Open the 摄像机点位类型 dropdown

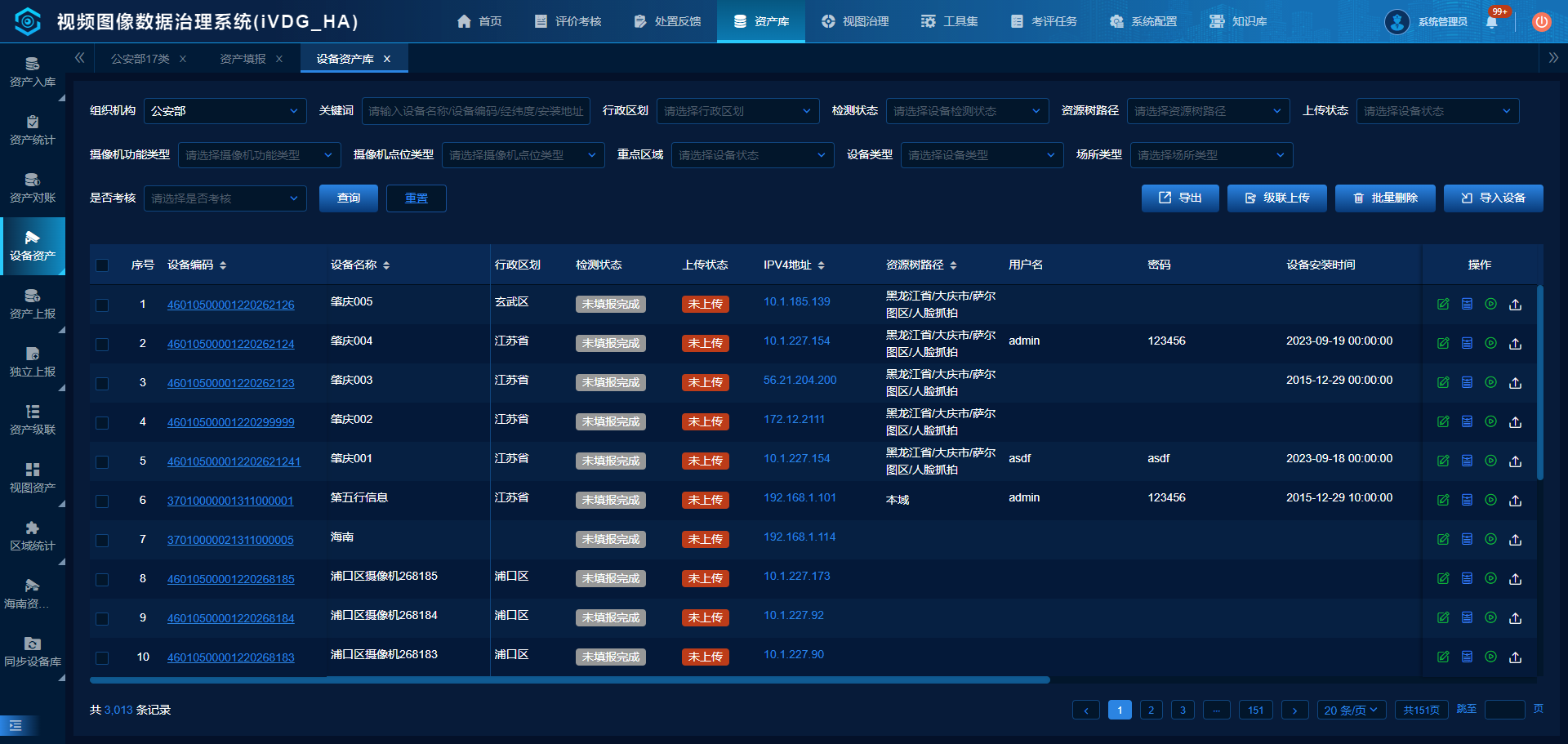[x=523, y=155]
